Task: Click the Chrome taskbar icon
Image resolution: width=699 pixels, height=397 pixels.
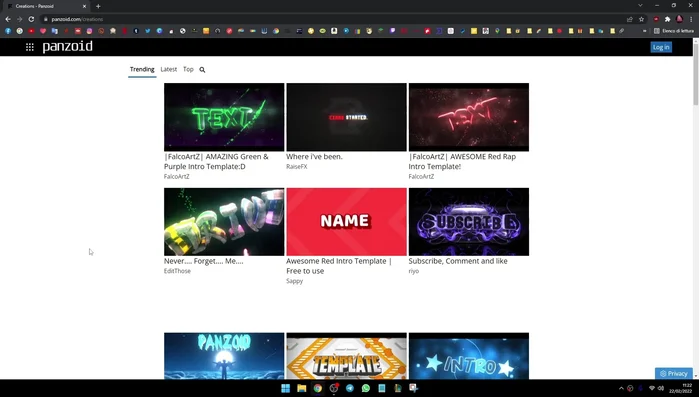Action: pos(317,388)
